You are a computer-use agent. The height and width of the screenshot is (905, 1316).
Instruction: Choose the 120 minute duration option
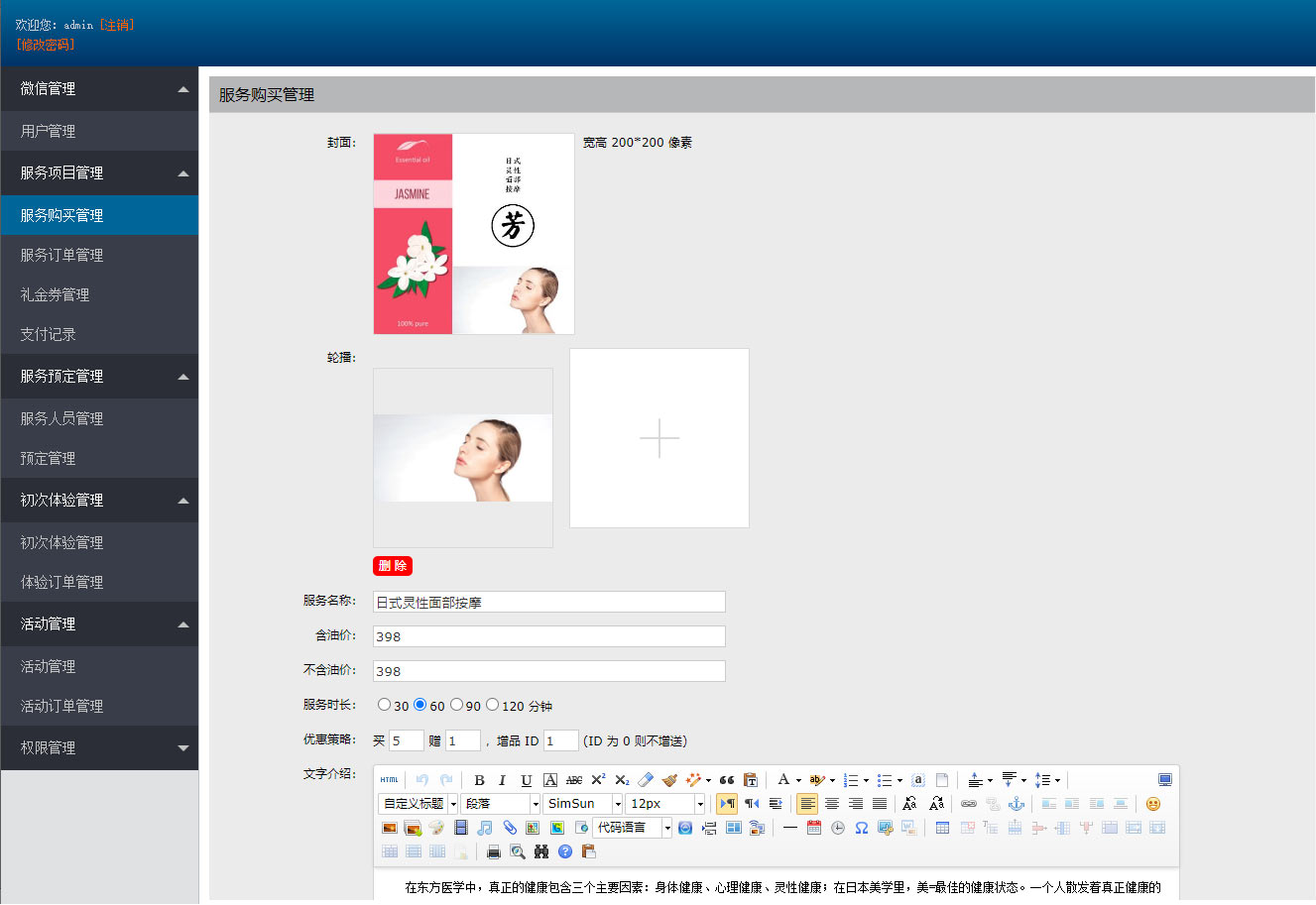(492, 705)
